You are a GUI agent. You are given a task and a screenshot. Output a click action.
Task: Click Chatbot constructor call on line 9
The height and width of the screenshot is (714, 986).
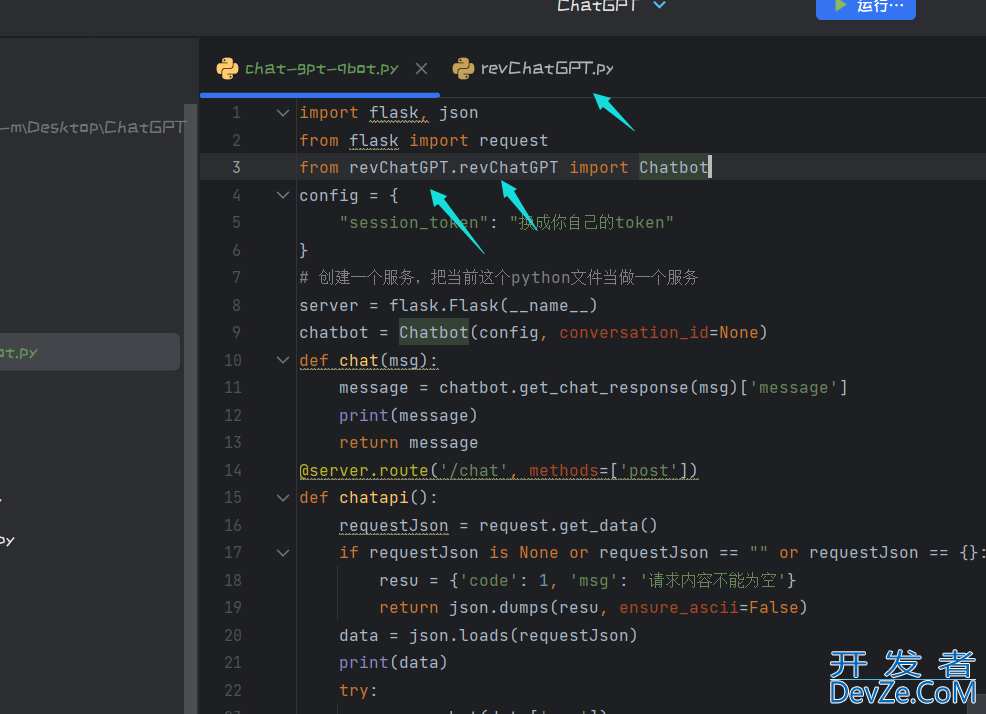click(x=433, y=332)
